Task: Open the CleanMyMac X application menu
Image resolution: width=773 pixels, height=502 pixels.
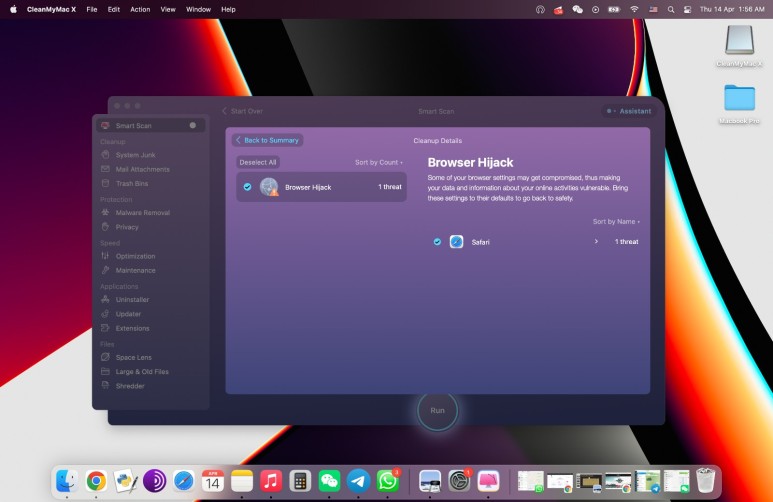Action: pyautogui.click(x=51, y=9)
